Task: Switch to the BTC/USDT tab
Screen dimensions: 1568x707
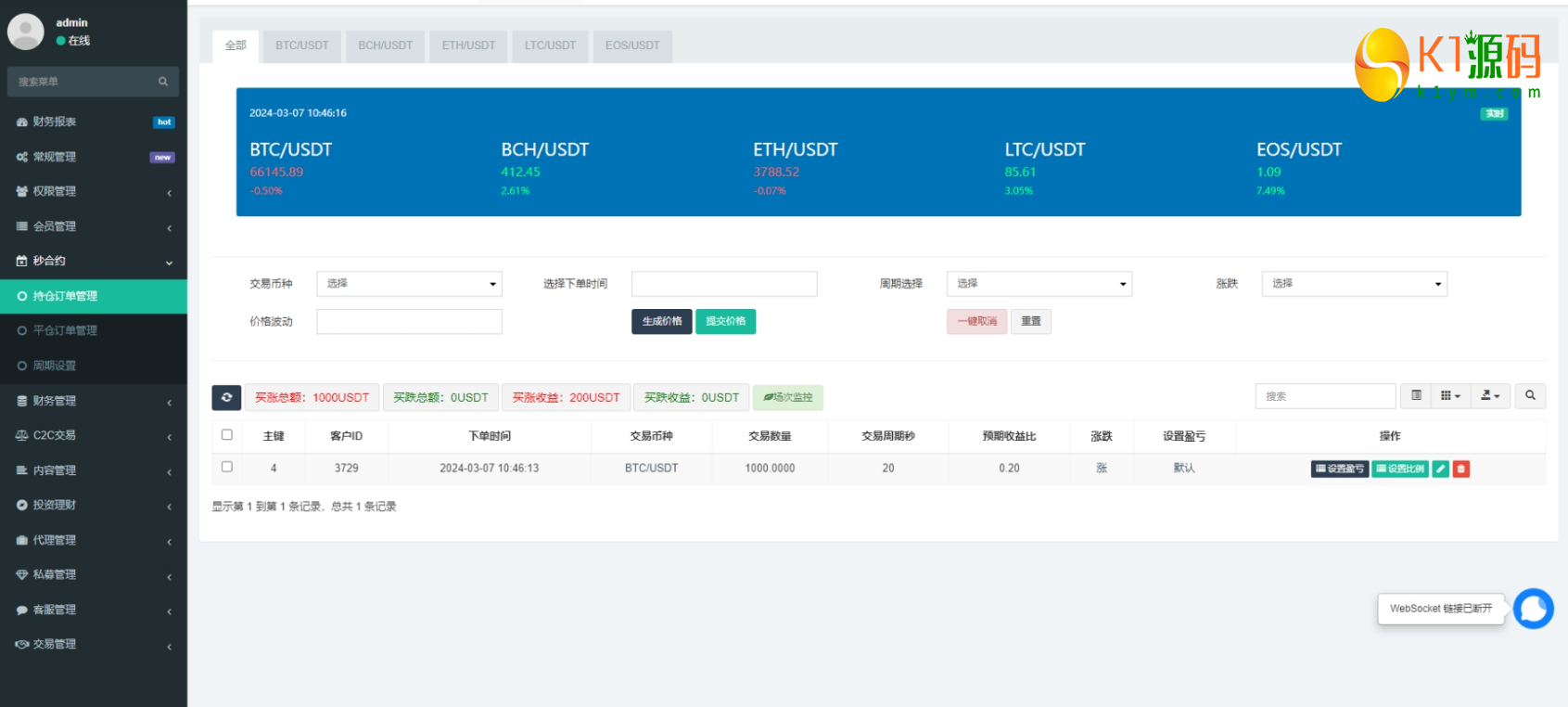Action: pos(302,45)
